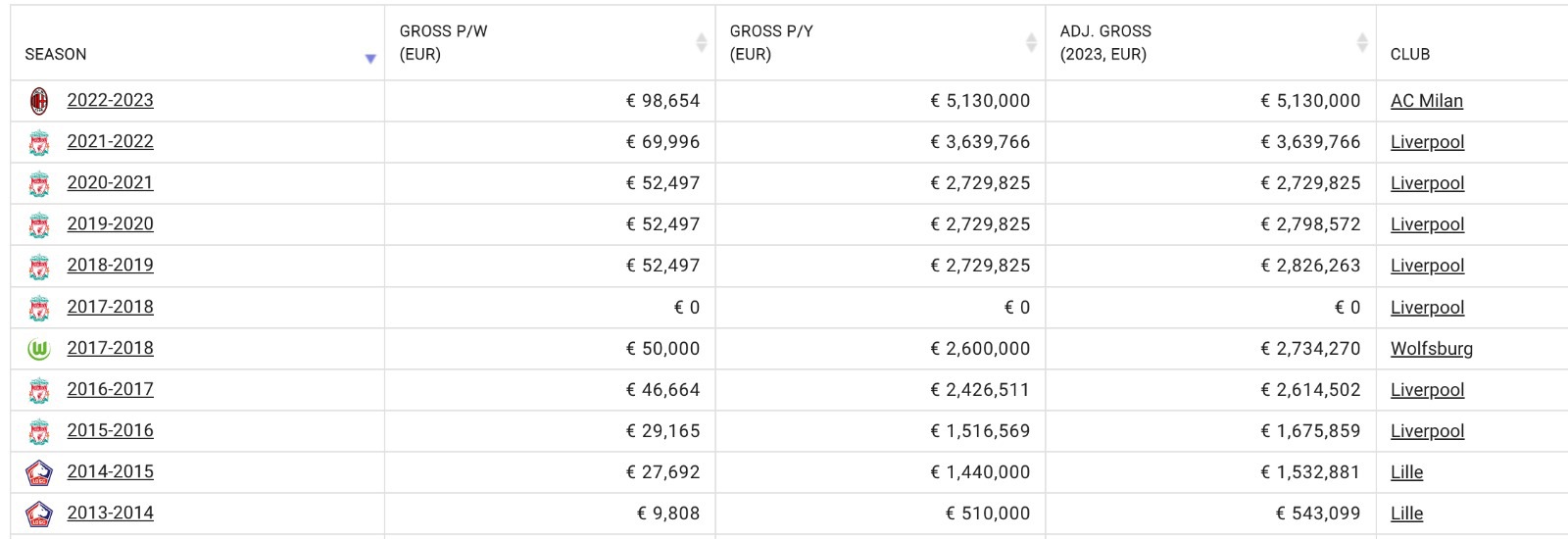Open Lille club link in 2013-2014 row

click(x=1406, y=513)
